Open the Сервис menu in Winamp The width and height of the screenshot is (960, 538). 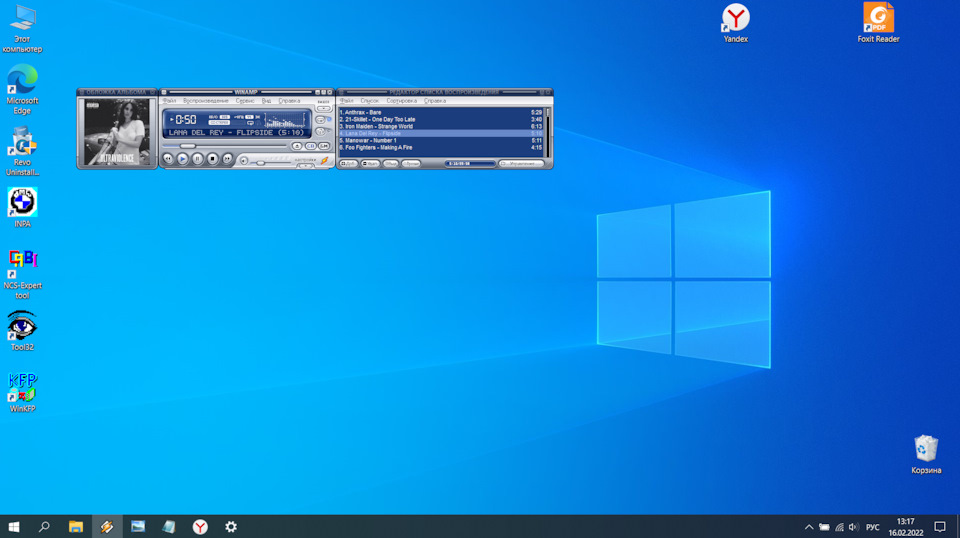click(245, 101)
